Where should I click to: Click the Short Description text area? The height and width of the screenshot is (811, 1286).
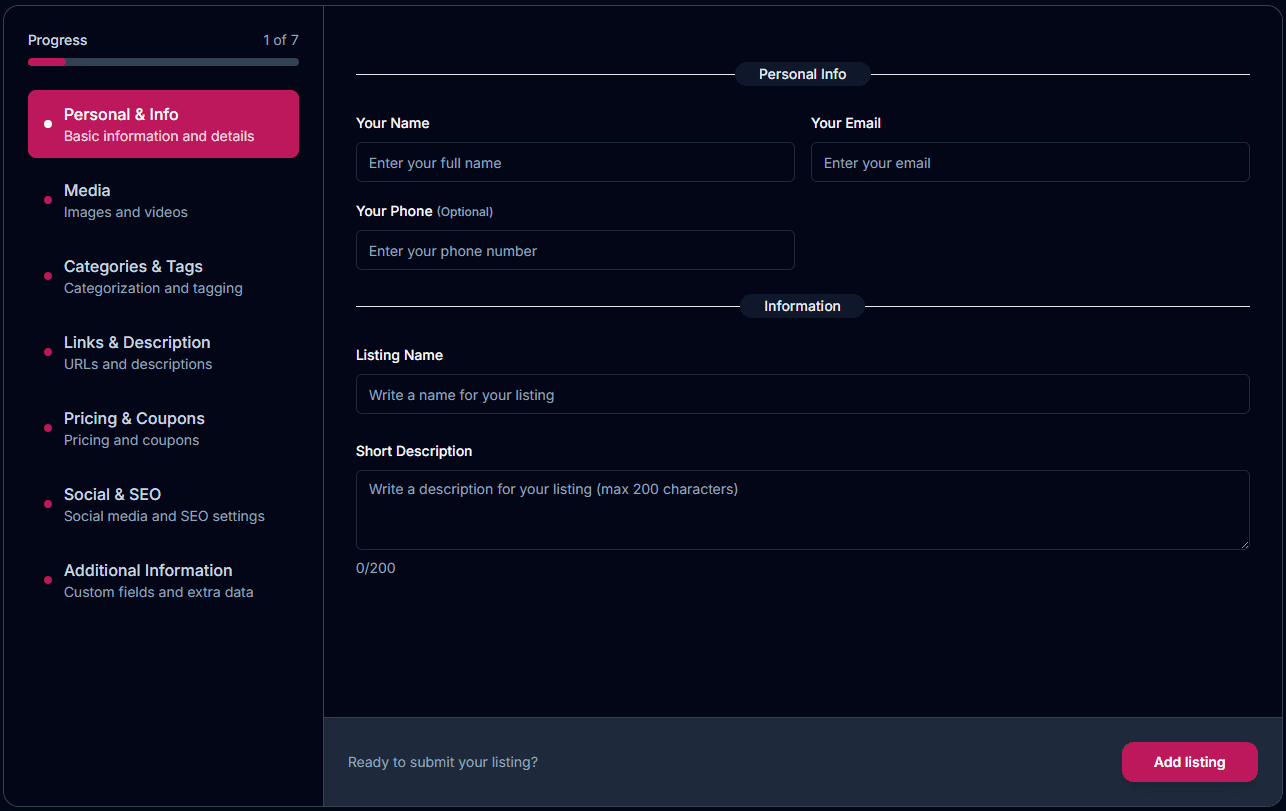[802, 510]
